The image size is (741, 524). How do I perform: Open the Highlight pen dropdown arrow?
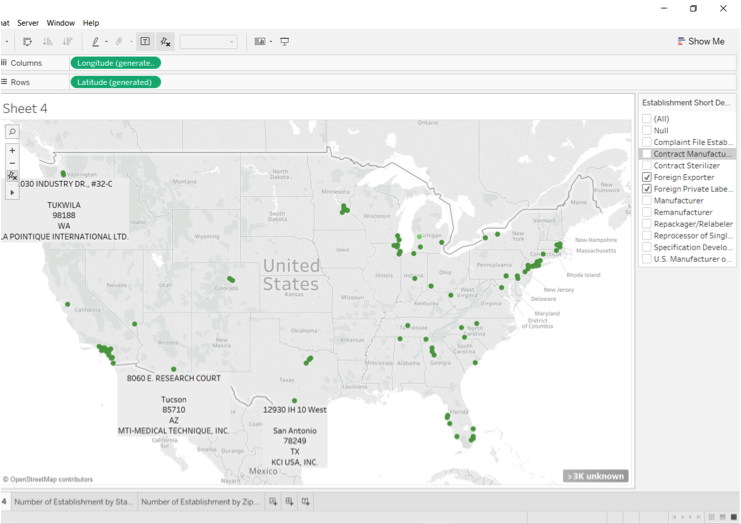(x=106, y=42)
